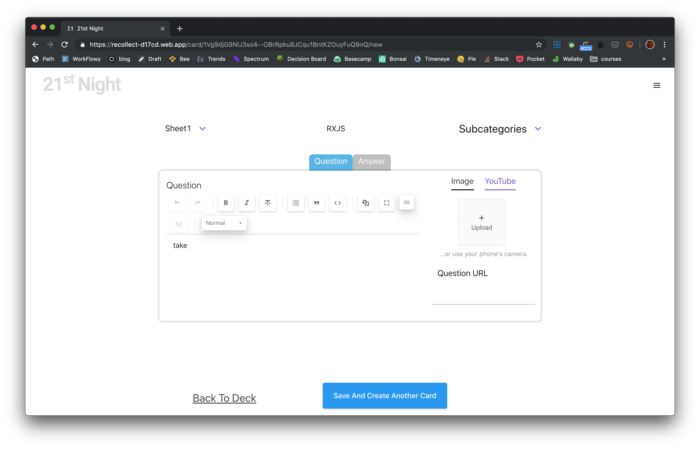Open the Normal text style dropdown

[224, 223]
